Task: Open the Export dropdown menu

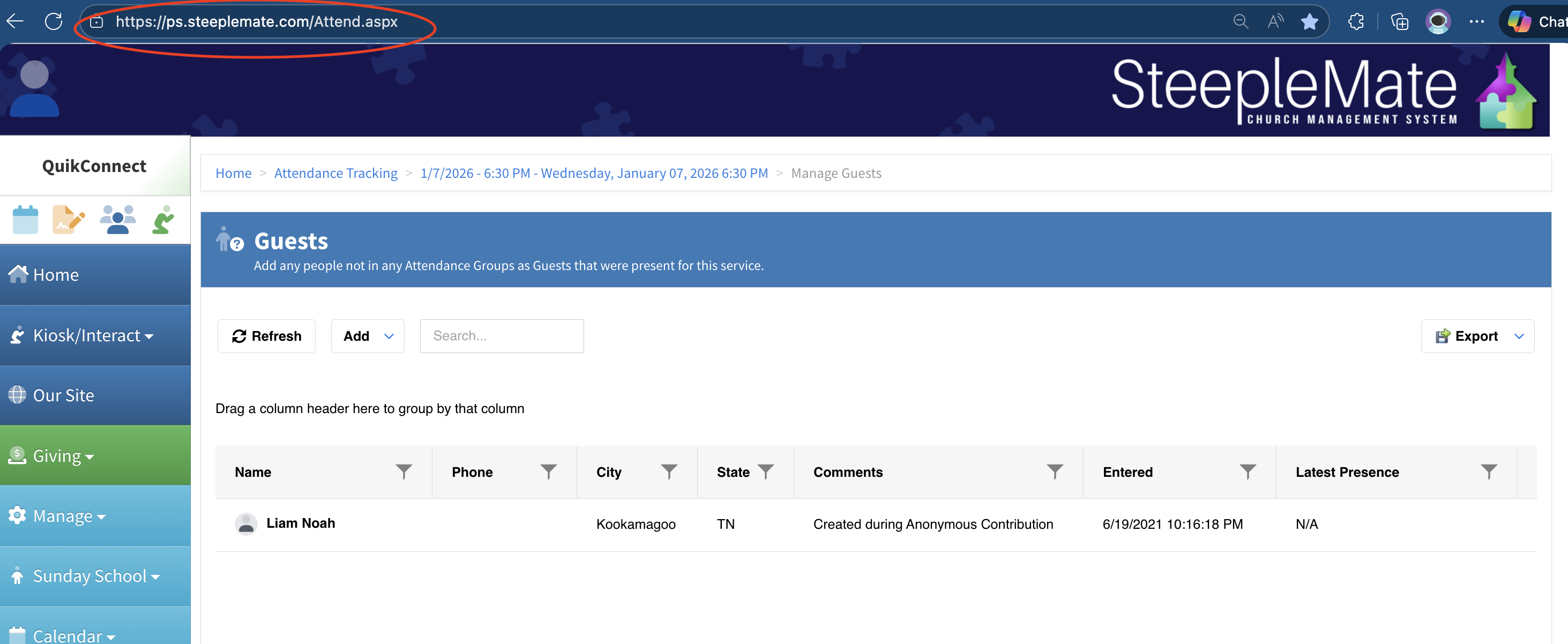Action: click(1519, 336)
